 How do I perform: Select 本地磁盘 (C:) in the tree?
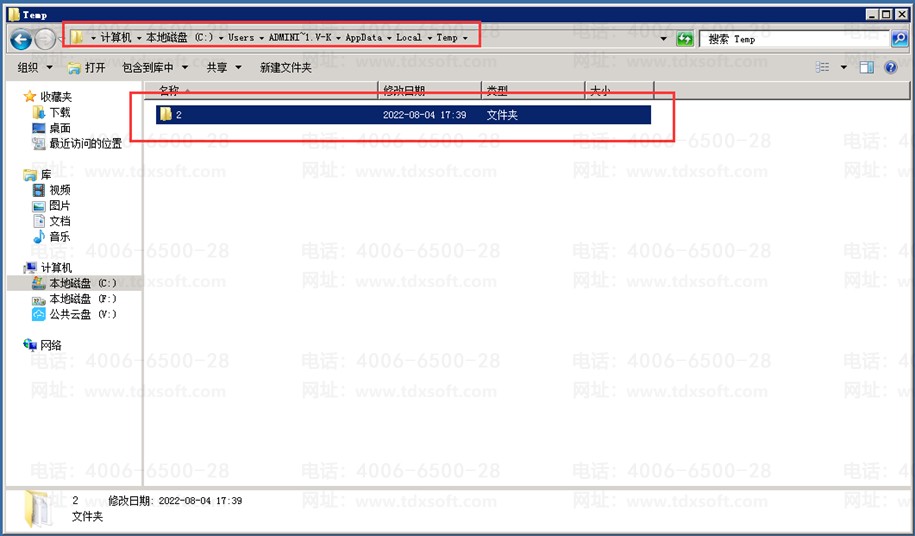click(x=82, y=283)
